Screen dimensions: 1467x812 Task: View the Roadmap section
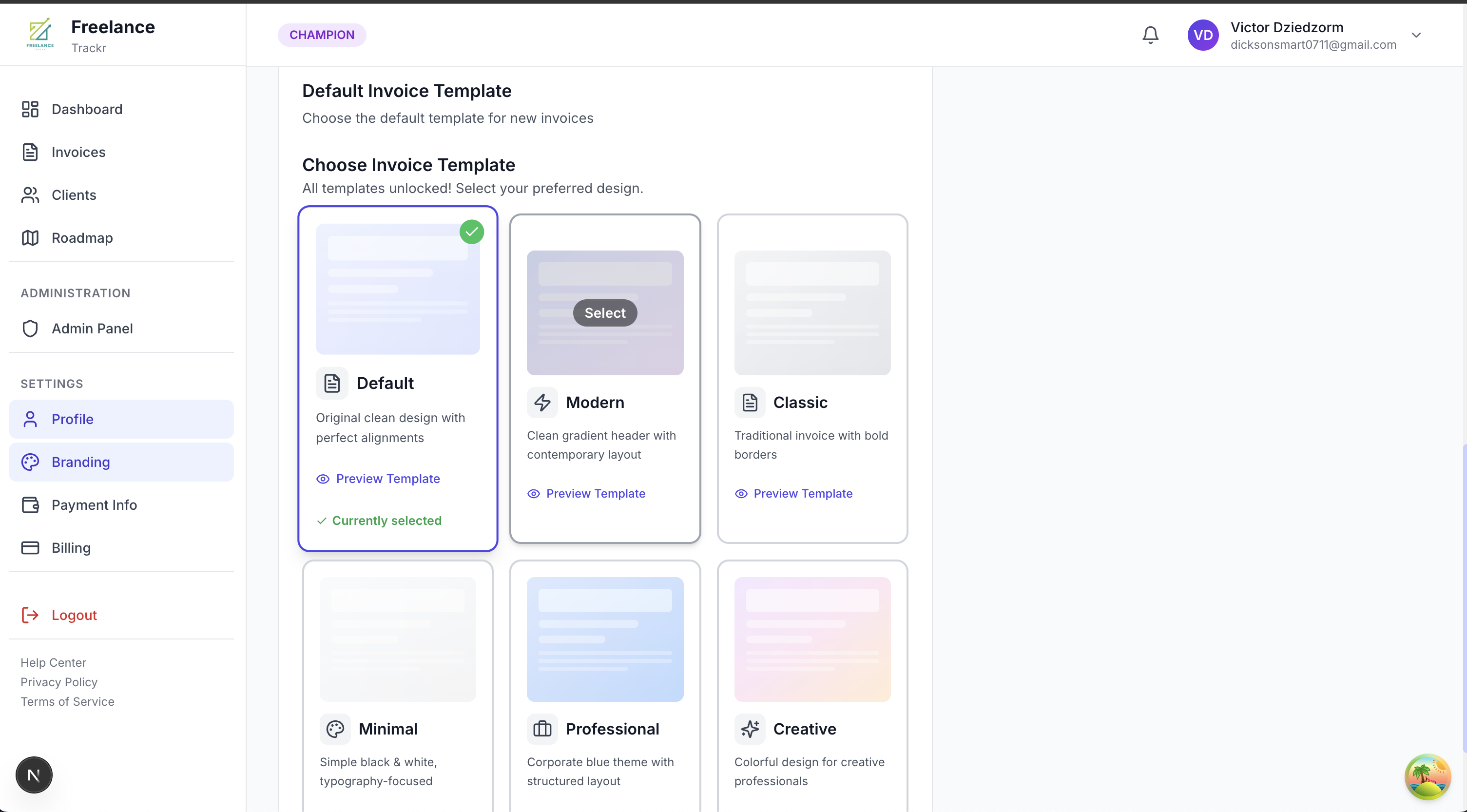pos(81,237)
